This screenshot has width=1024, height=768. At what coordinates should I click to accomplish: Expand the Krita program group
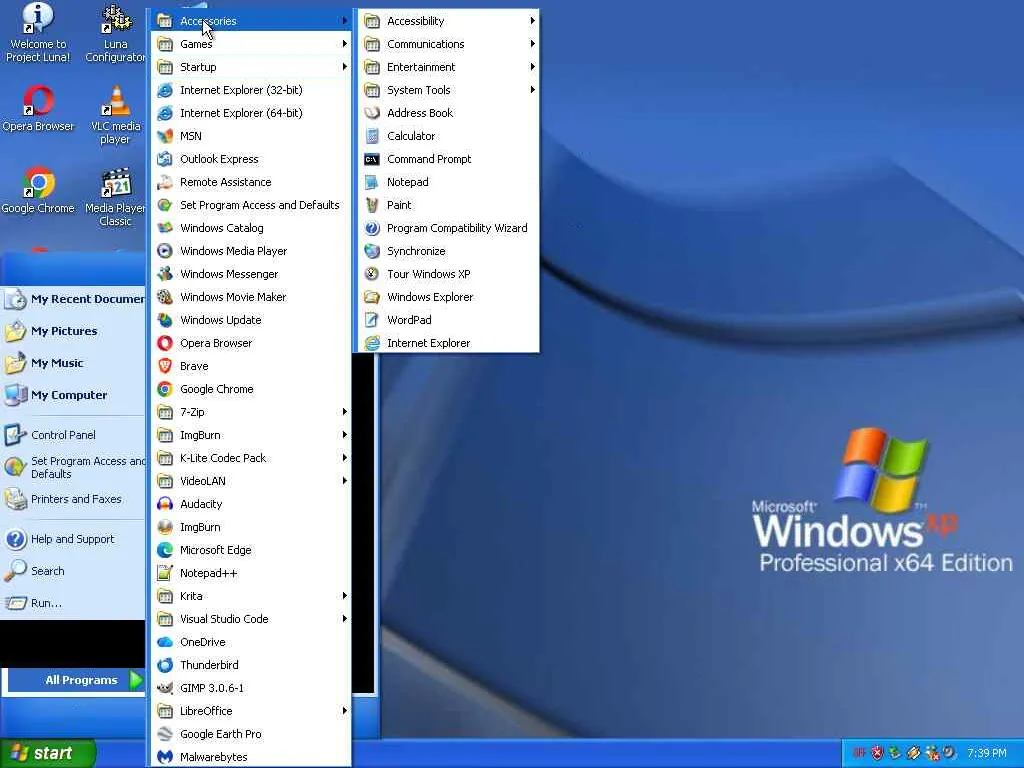[x=251, y=596]
